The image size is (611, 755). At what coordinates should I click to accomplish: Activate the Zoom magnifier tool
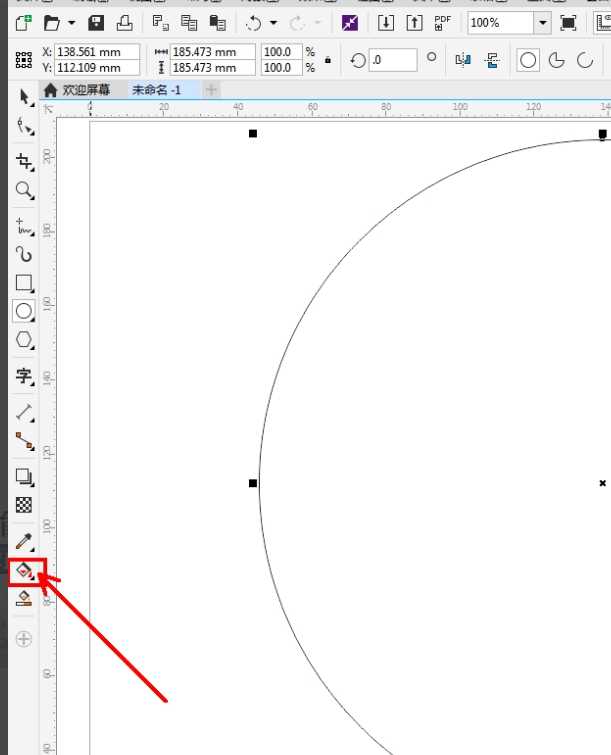(x=24, y=190)
